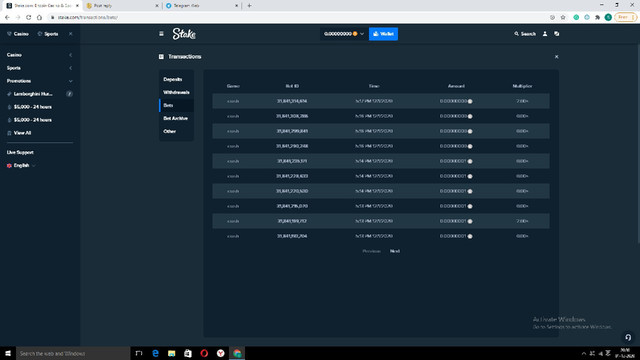
Task: Open the last bet ID in the table
Action: (292, 236)
